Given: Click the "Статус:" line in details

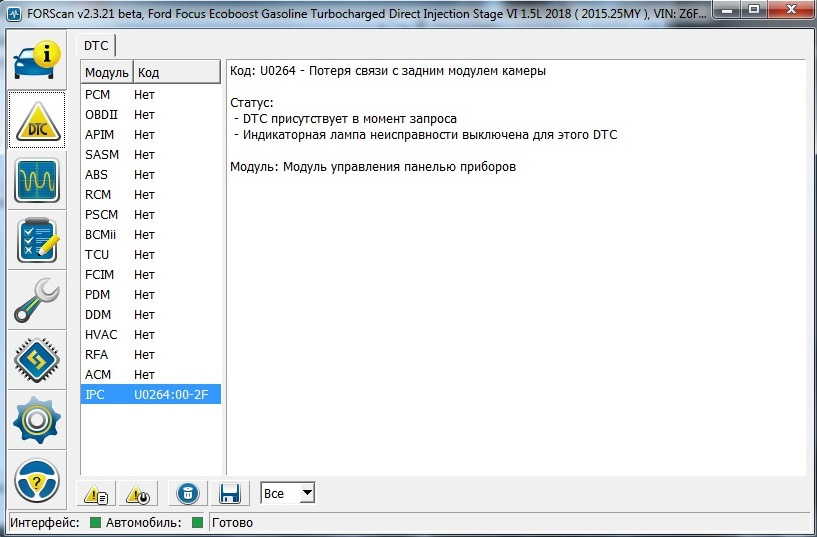Looking at the screenshot, I should [252, 103].
